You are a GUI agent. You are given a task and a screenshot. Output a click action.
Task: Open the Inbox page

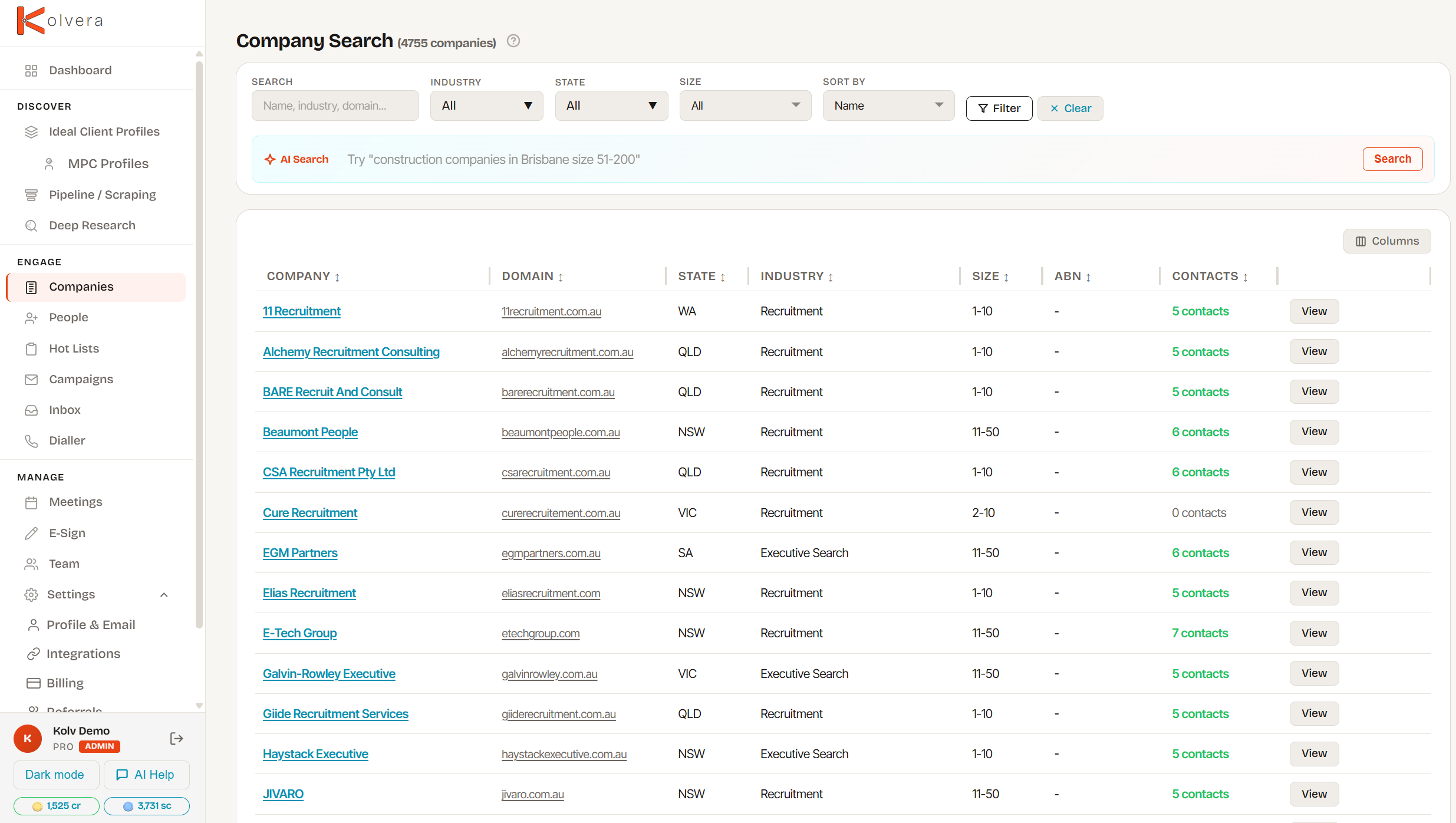pyautogui.click(x=64, y=410)
